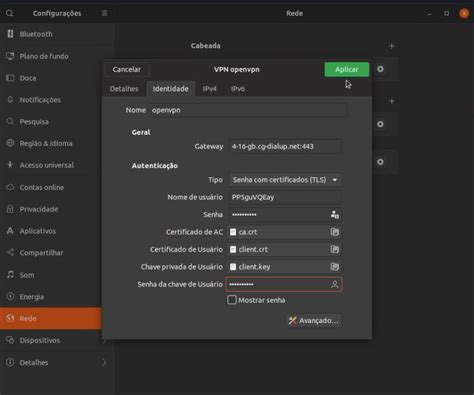Switch to the IPv4 tab
The height and width of the screenshot is (395, 474).
coord(210,89)
